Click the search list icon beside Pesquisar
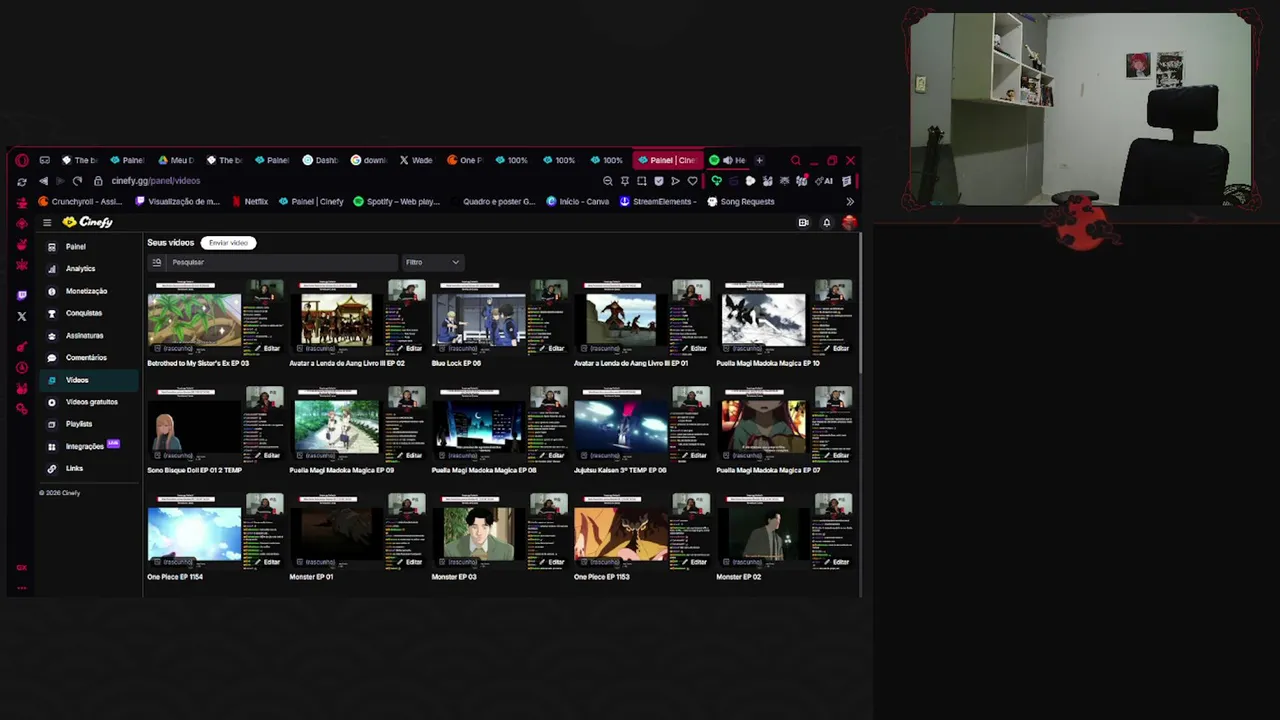 click(156, 262)
